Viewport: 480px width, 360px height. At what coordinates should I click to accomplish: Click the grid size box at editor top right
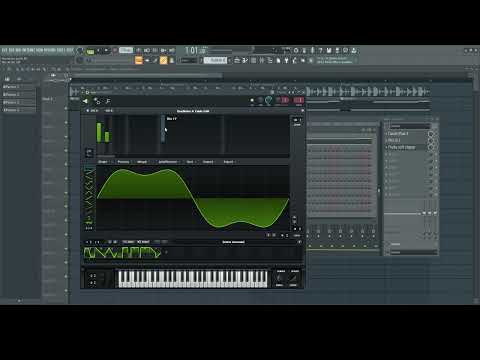297,120
